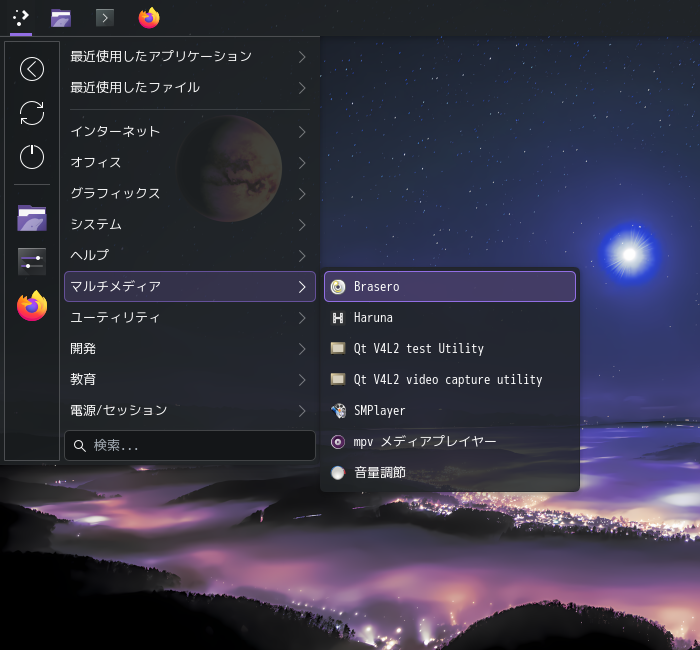Click the Qt V4L2 test Utility icon
The width and height of the screenshot is (700, 650).
pos(338,348)
